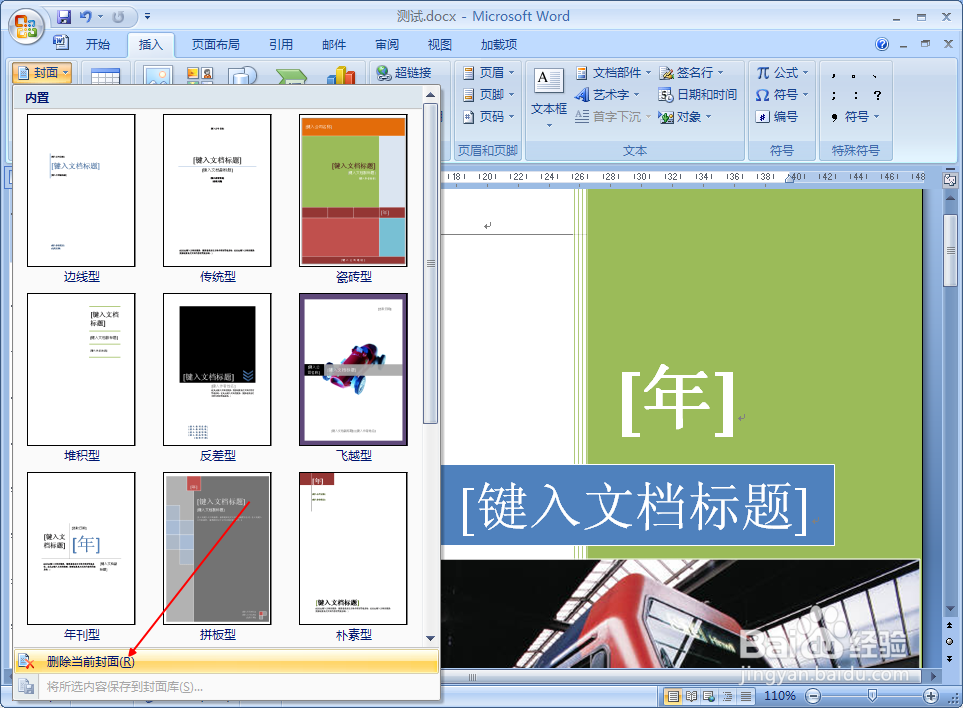Open the Ω 符号 symbol menu
Screen dimensions: 963x708
[x=782, y=95]
